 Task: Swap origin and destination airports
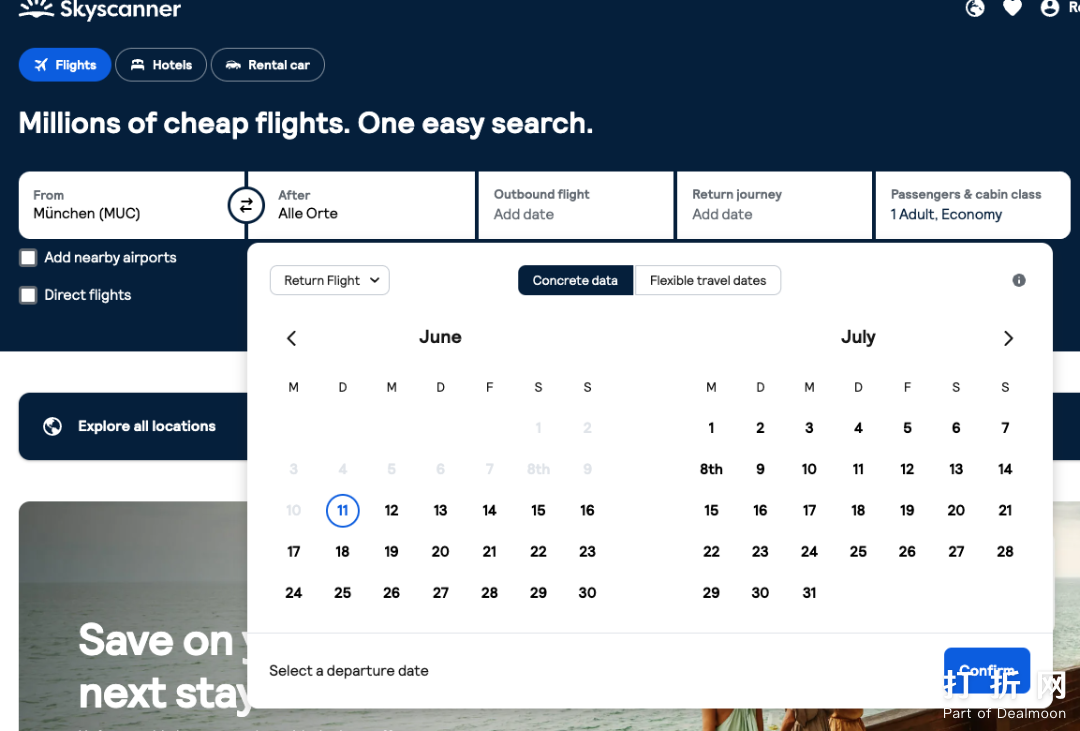click(246, 206)
